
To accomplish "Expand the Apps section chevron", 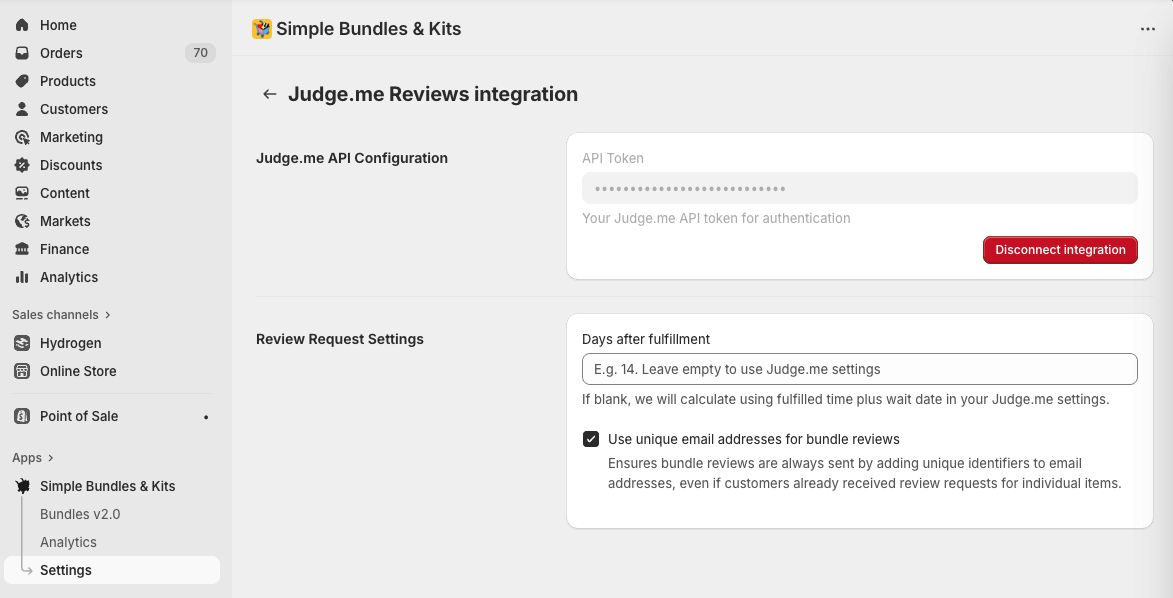I will pos(50,458).
